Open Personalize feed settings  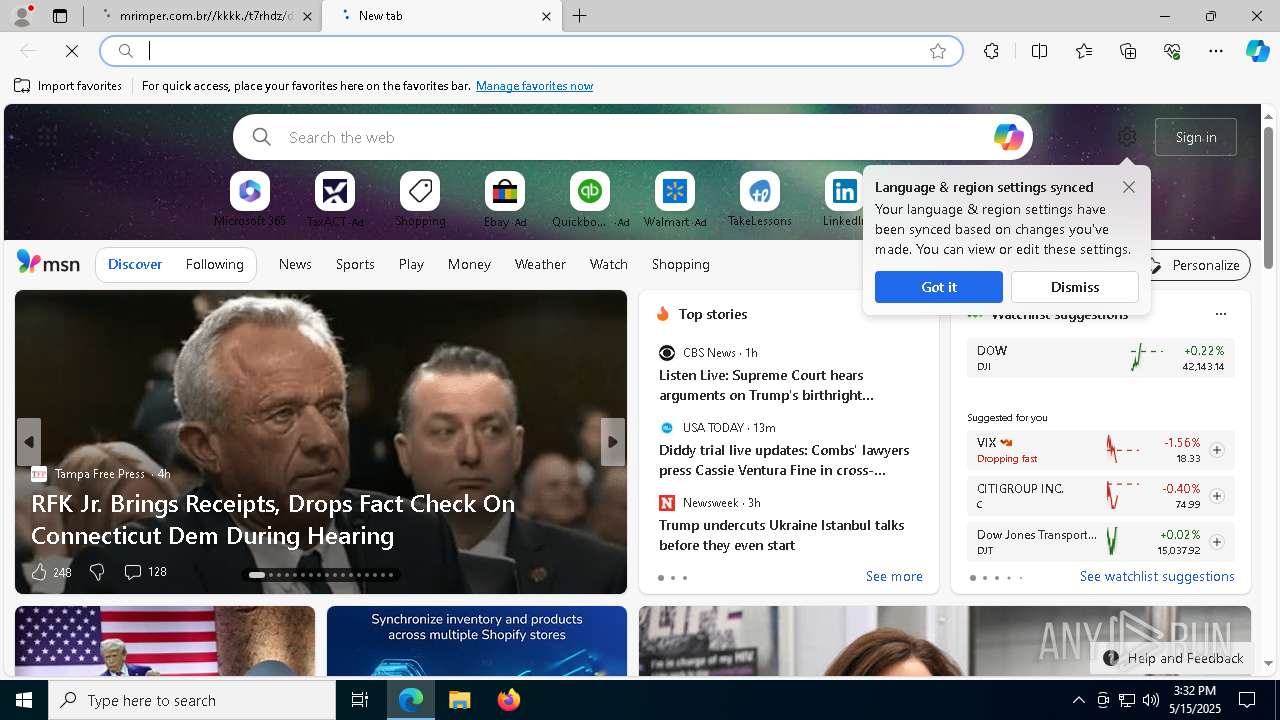[x=1196, y=265]
